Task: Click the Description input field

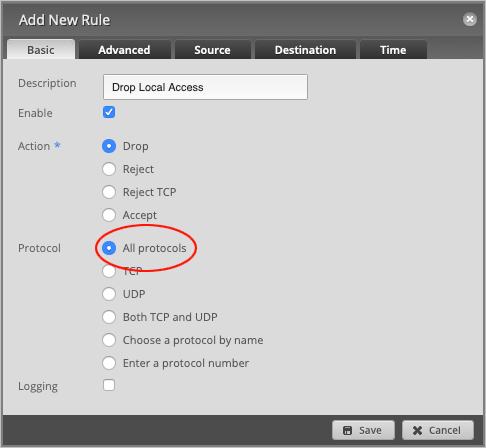Action: pyautogui.click(x=205, y=87)
